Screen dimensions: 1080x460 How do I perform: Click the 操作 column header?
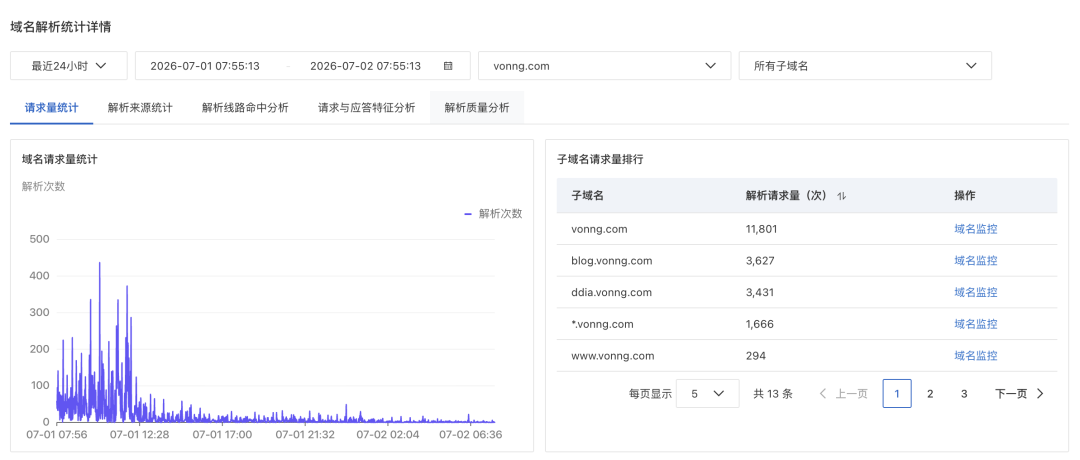[964, 196]
